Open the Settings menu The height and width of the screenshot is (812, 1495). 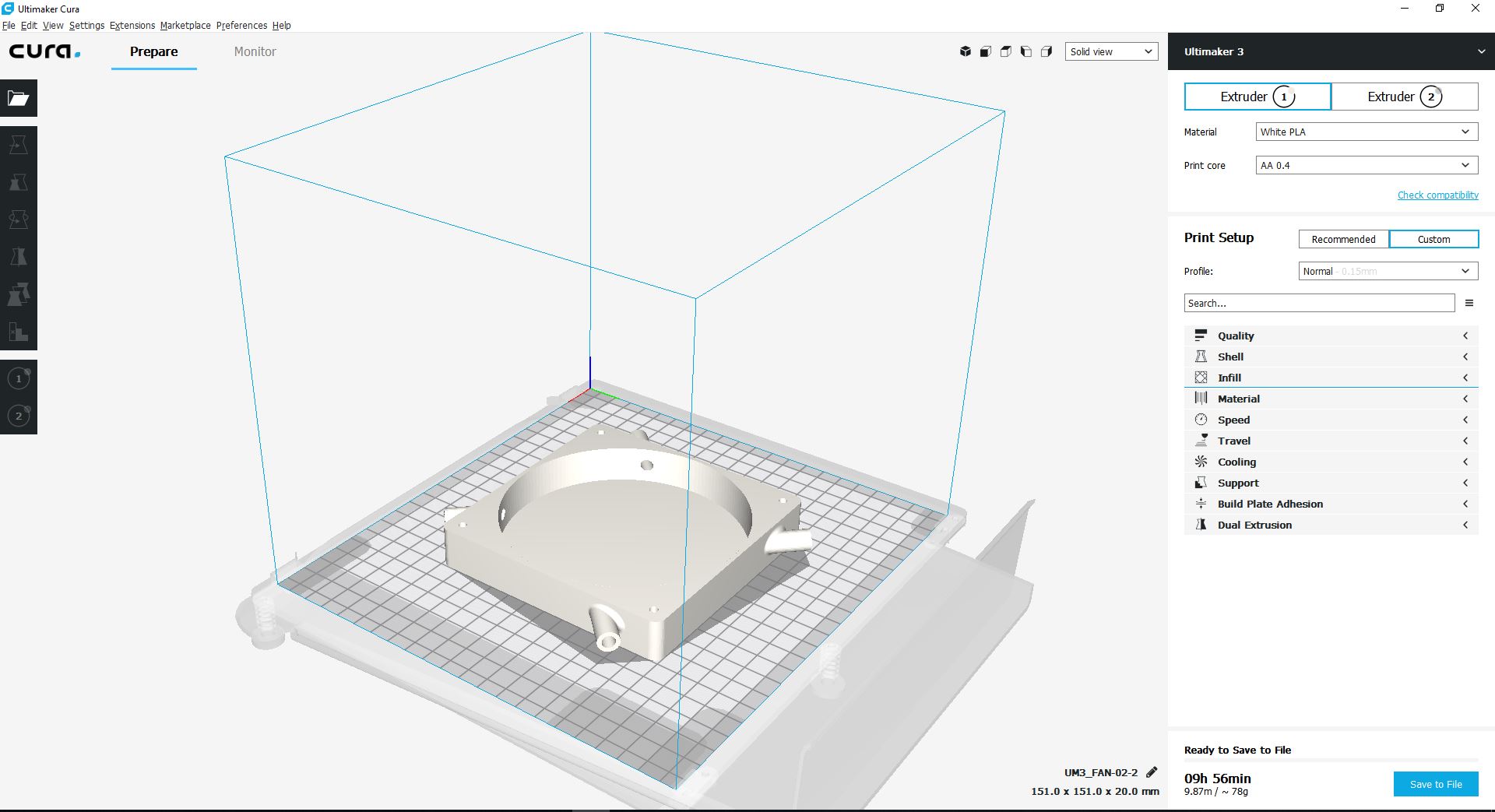(x=86, y=25)
